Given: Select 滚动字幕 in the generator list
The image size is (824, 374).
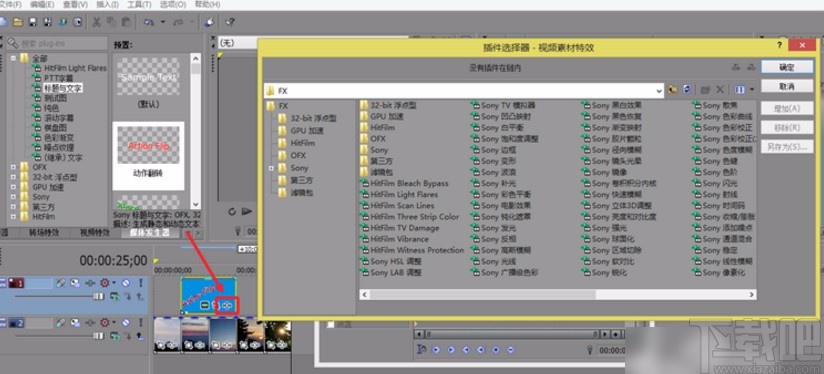Looking at the screenshot, I should (x=59, y=118).
